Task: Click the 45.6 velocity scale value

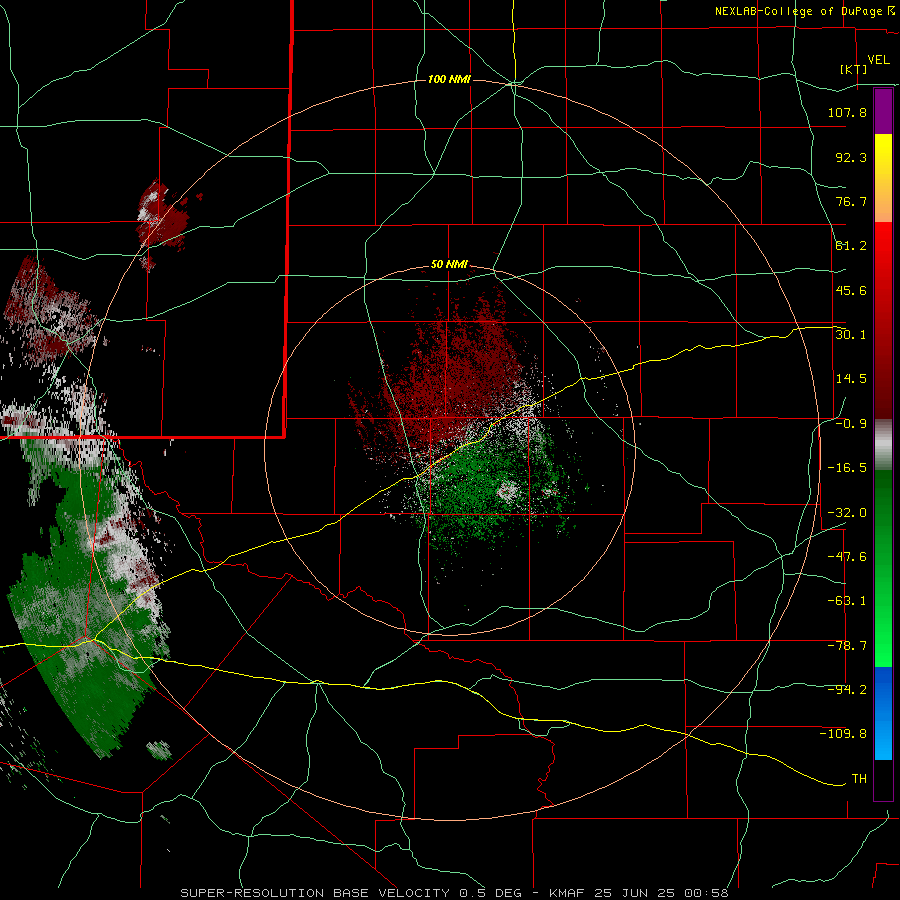Action: pos(851,290)
